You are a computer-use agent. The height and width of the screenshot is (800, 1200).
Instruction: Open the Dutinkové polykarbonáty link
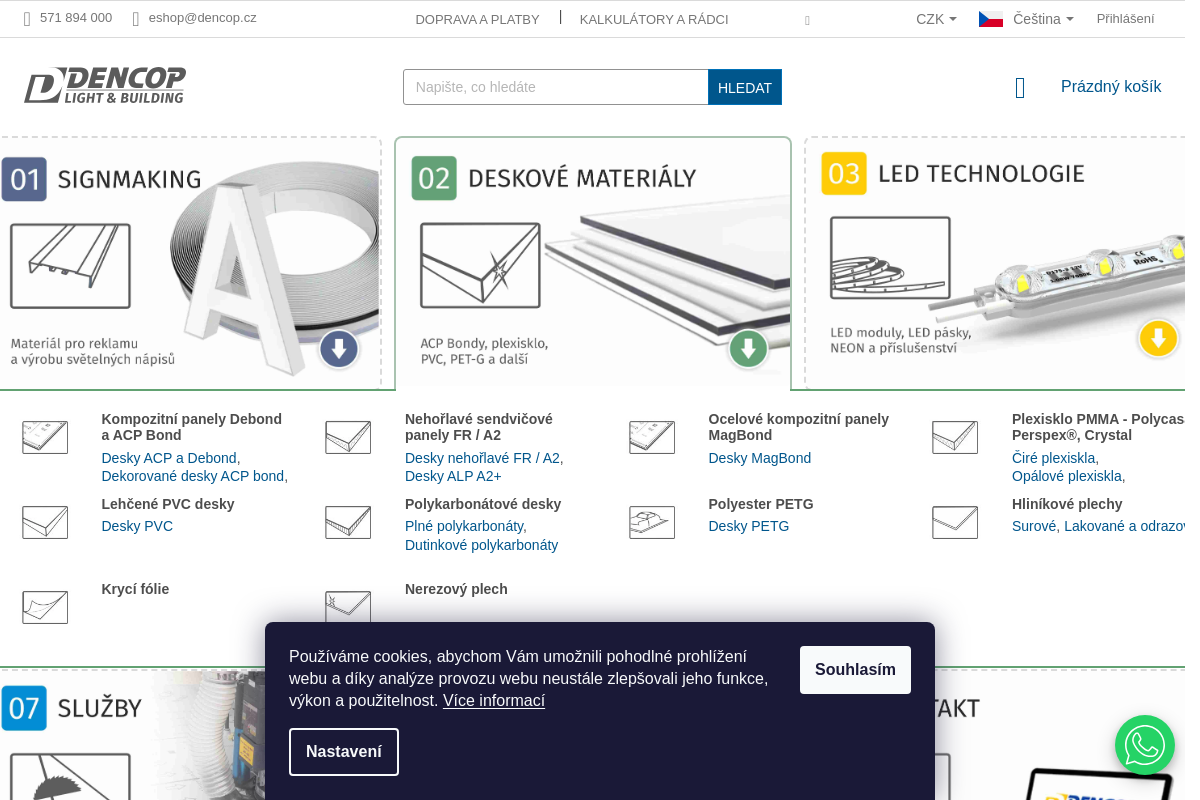point(481,545)
